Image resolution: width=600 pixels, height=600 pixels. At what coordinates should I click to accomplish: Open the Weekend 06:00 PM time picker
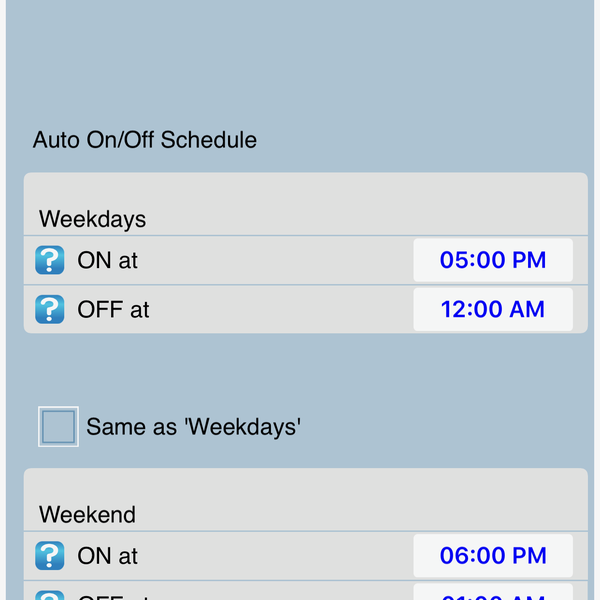493,556
